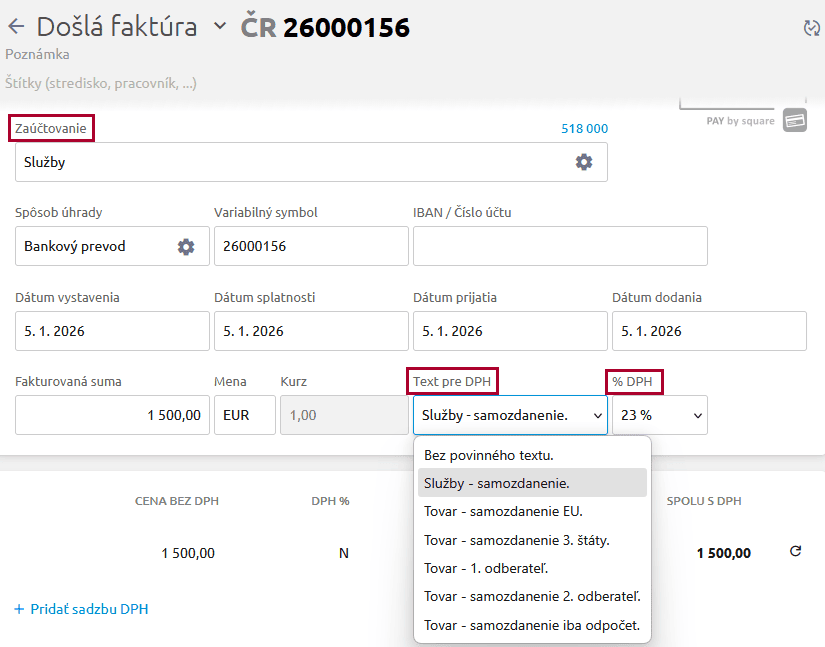Click 'Pridať sadzbu DPH' link
This screenshot has width=825, height=647.
[x=81, y=609]
